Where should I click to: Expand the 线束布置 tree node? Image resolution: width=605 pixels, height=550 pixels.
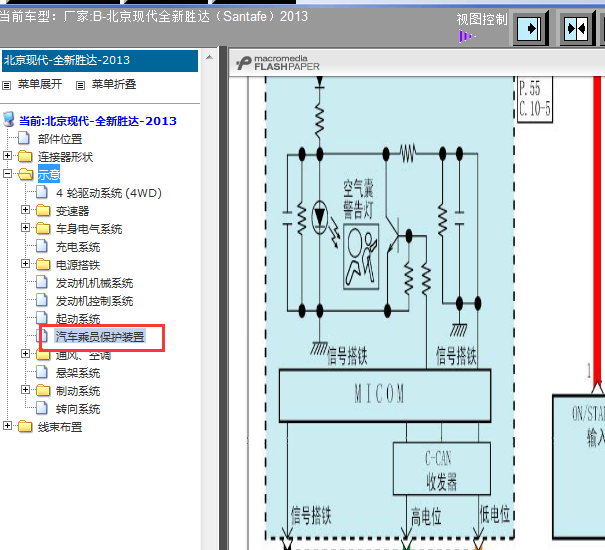pyautogui.click(x=7, y=426)
